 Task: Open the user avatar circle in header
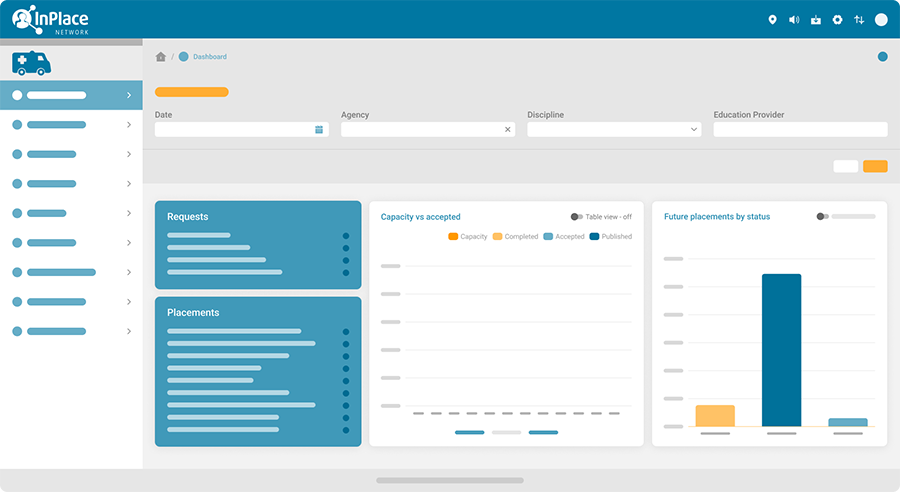(x=881, y=20)
